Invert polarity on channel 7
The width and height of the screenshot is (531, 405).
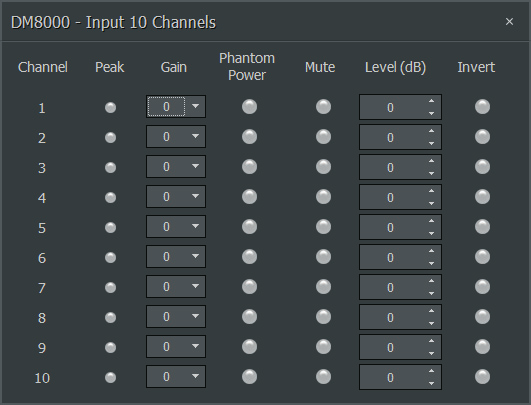pyautogui.click(x=483, y=286)
